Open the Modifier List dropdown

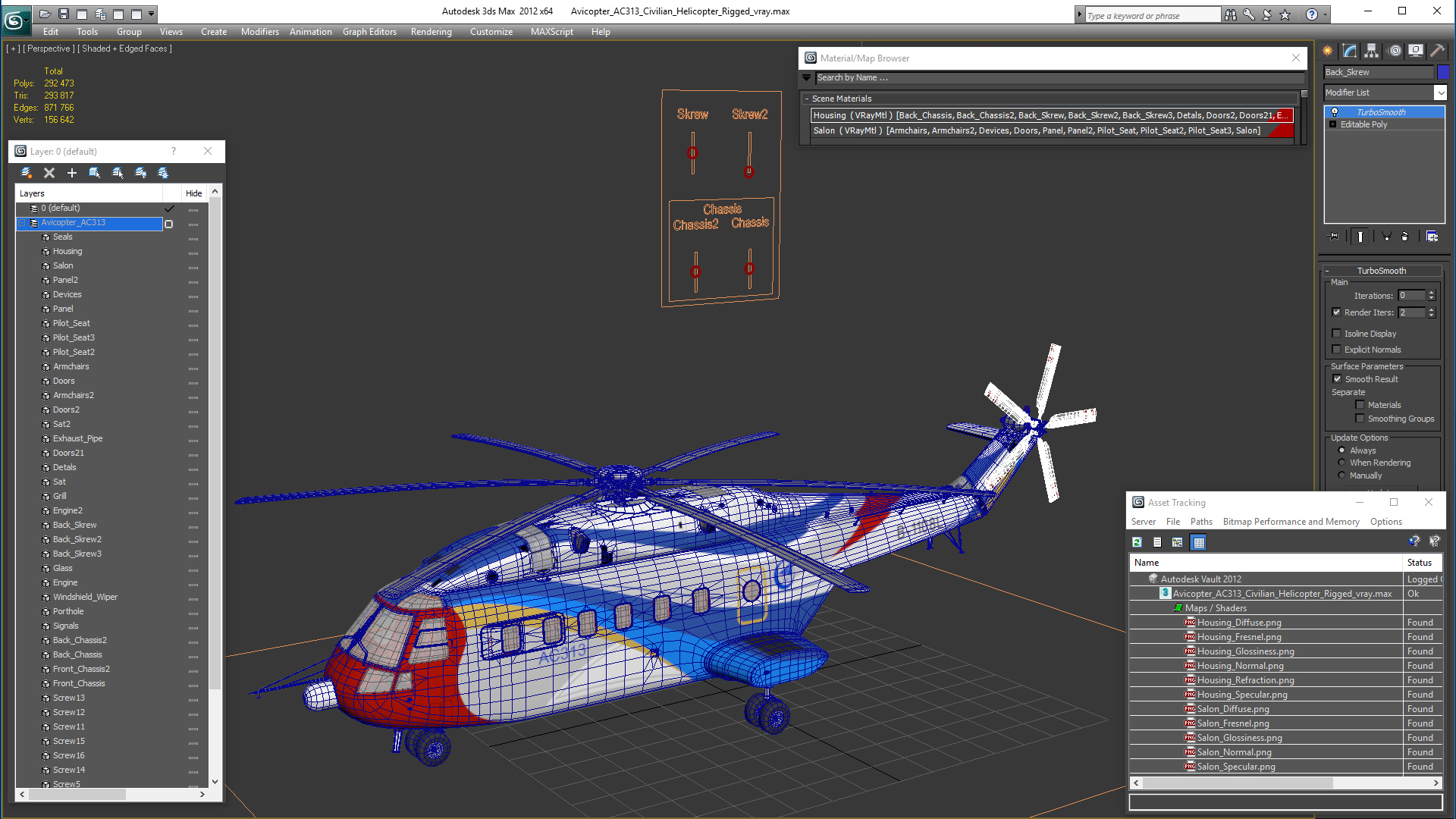(1440, 93)
